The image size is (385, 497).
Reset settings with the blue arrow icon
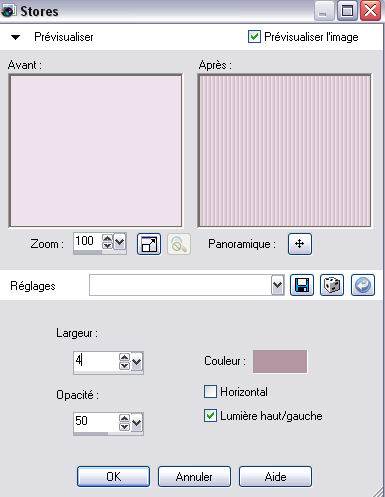(363, 285)
